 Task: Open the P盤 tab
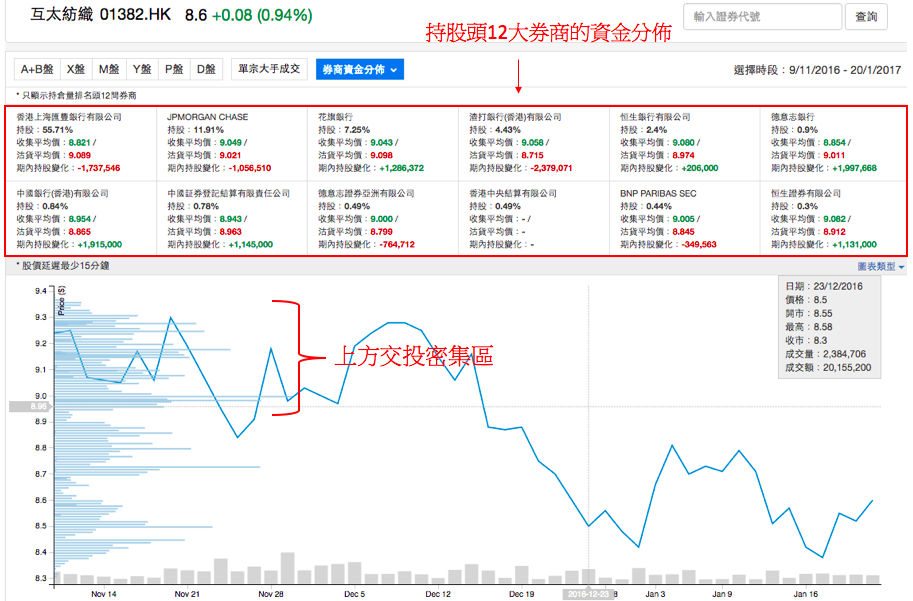click(x=174, y=69)
